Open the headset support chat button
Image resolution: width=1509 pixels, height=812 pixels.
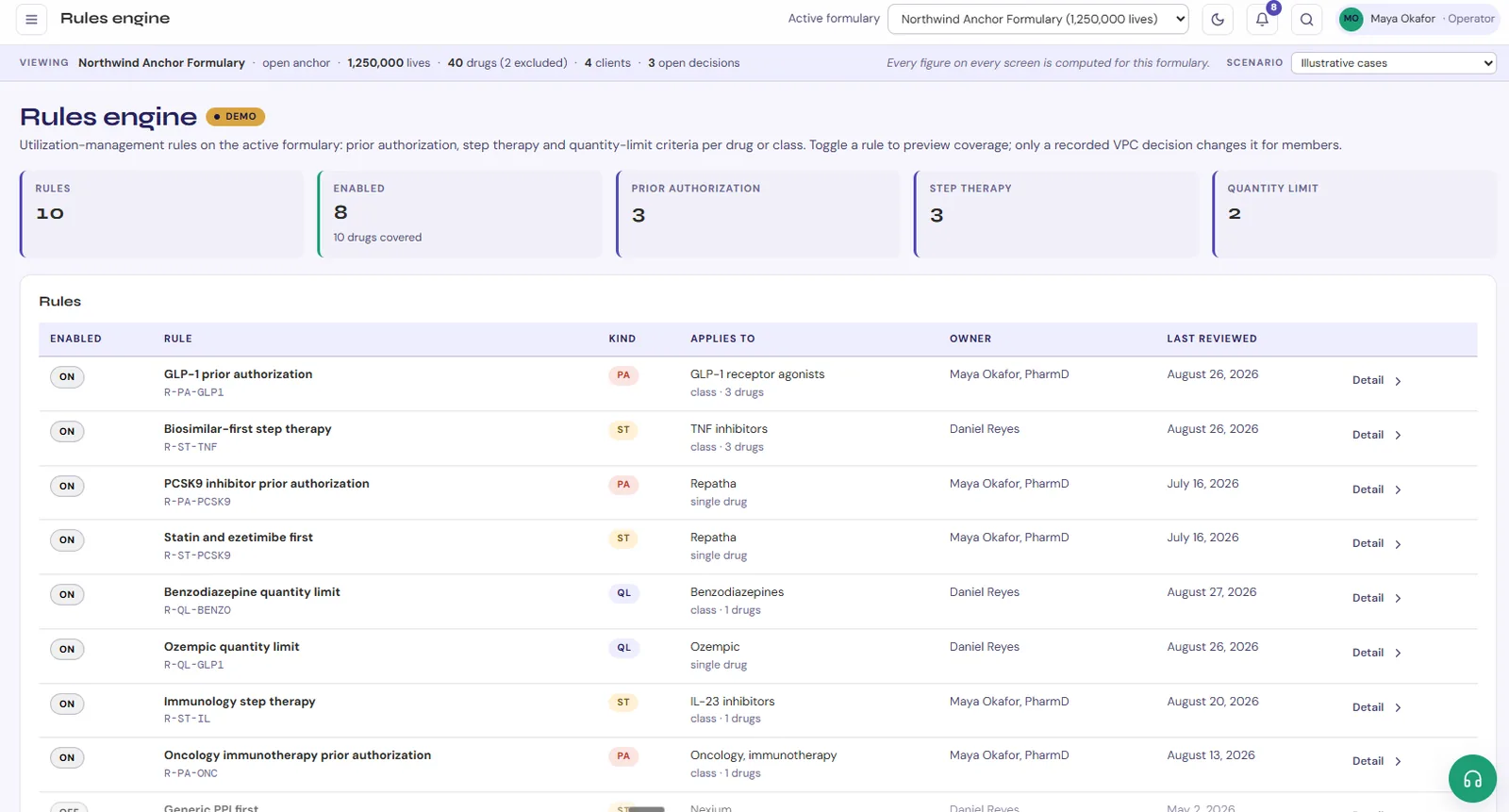[1472, 779]
